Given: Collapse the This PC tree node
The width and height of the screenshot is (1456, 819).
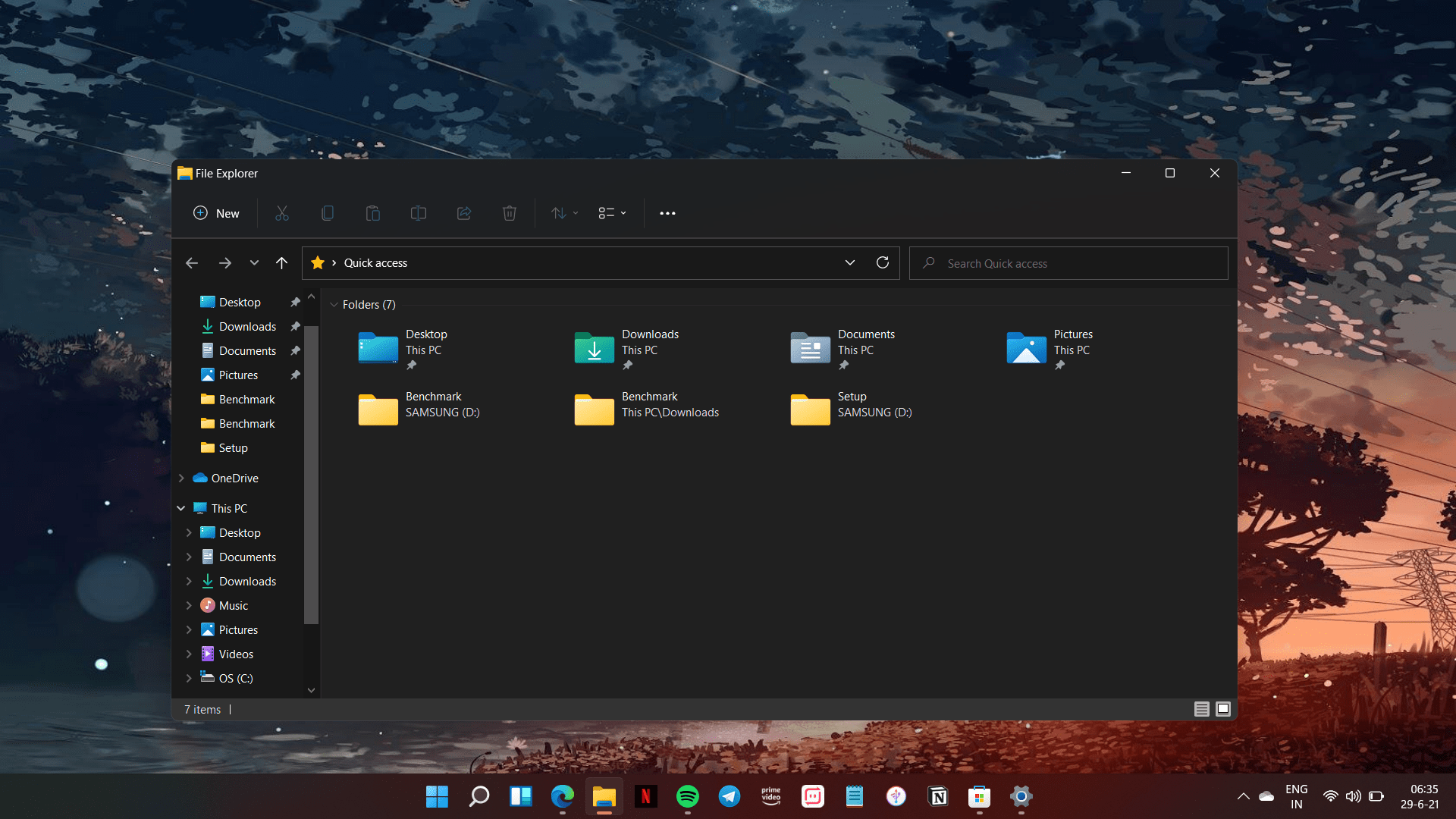Looking at the screenshot, I should click(x=181, y=508).
